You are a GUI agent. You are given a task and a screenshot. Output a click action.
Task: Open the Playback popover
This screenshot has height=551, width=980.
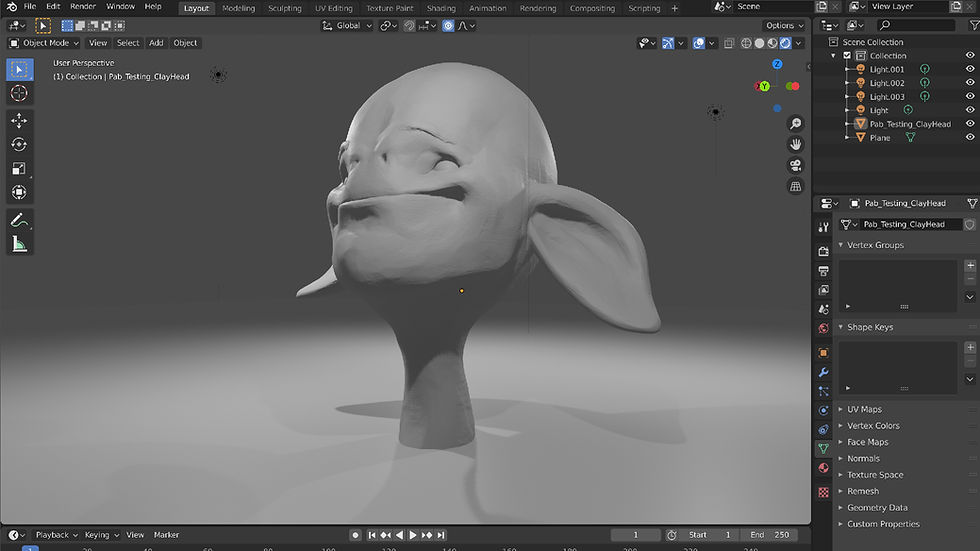click(56, 535)
